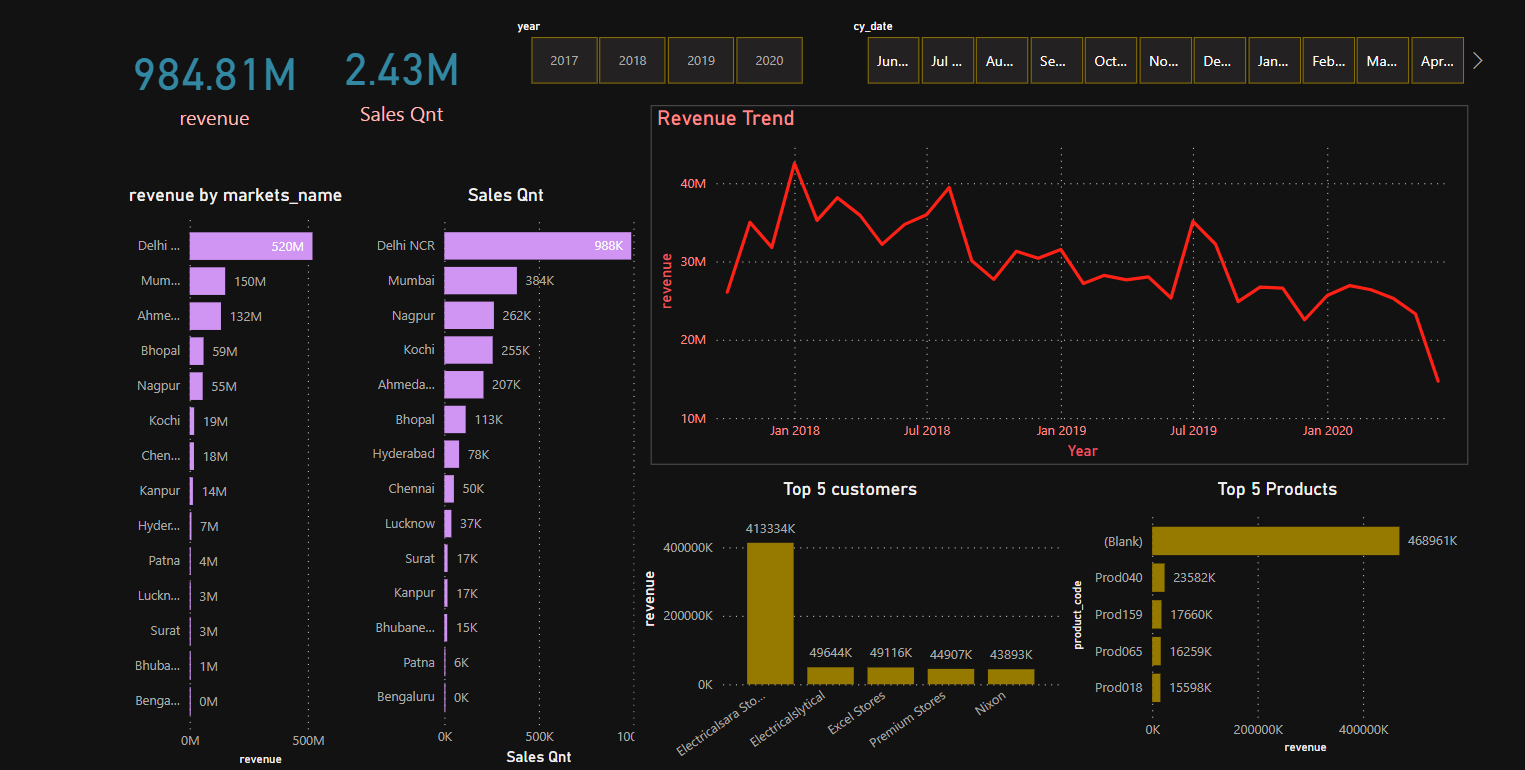Click the 4M Patna revenue label
Screen dimensions: 1525x770
(209, 561)
